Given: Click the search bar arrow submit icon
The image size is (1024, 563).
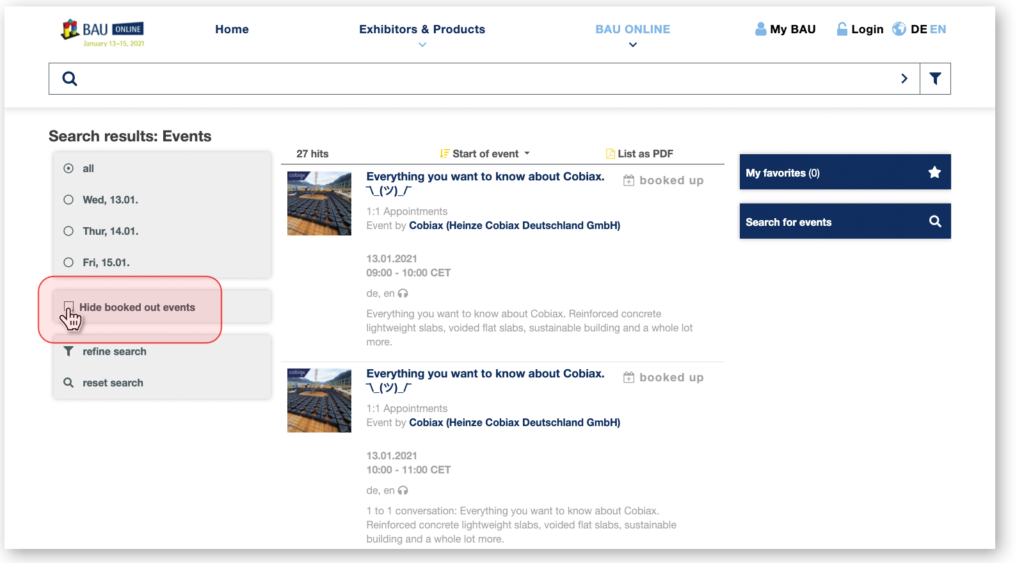Looking at the screenshot, I should [x=904, y=79].
